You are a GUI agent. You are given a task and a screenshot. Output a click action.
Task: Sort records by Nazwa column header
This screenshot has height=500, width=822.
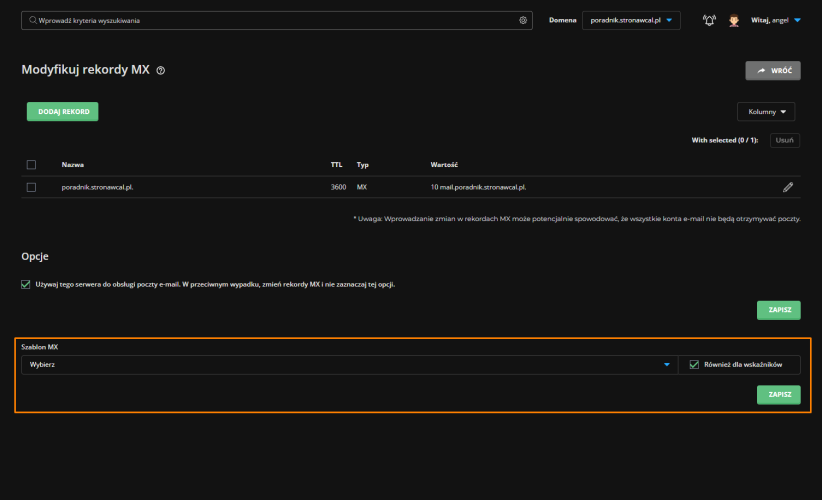(x=72, y=164)
